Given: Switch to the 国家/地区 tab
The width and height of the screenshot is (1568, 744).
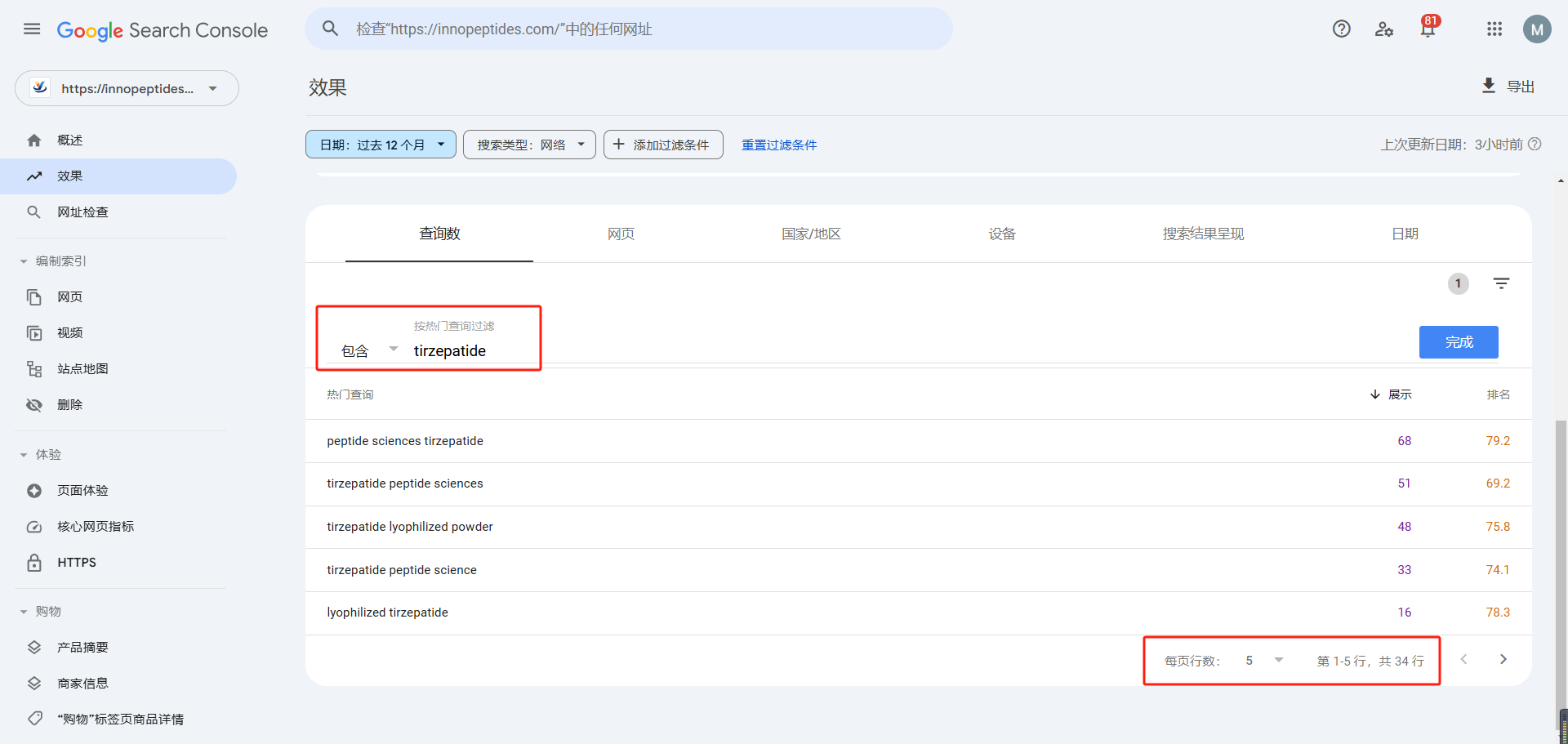Looking at the screenshot, I should 811,234.
